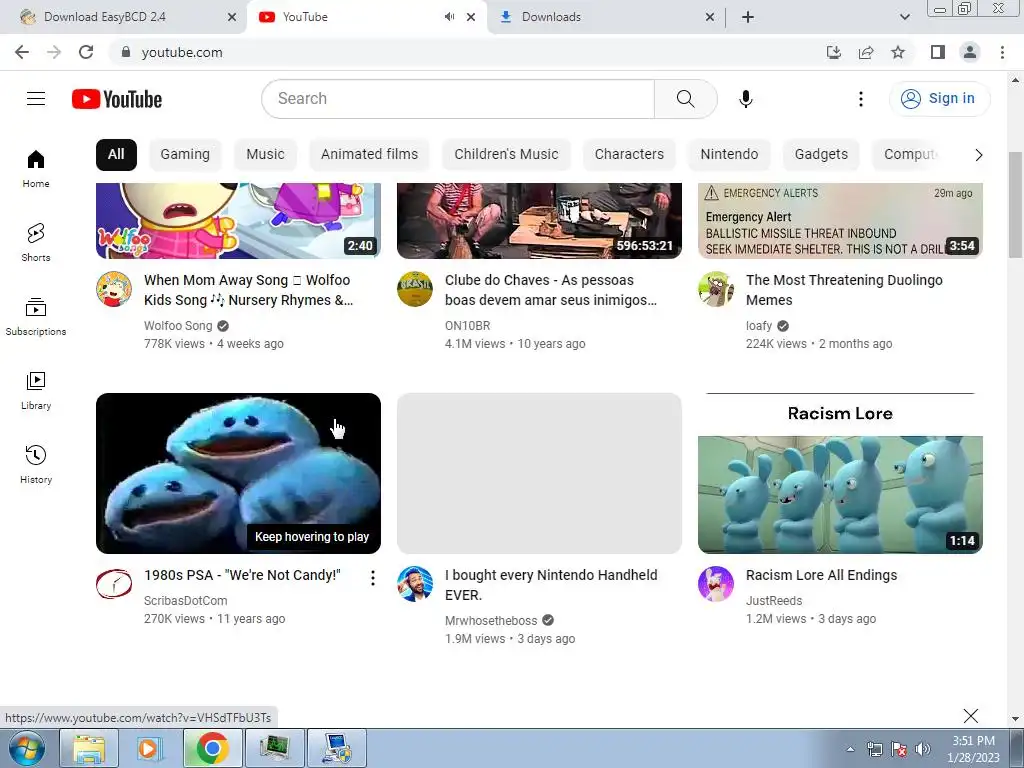
Task: Open Library in the sidebar
Action: pos(36,391)
